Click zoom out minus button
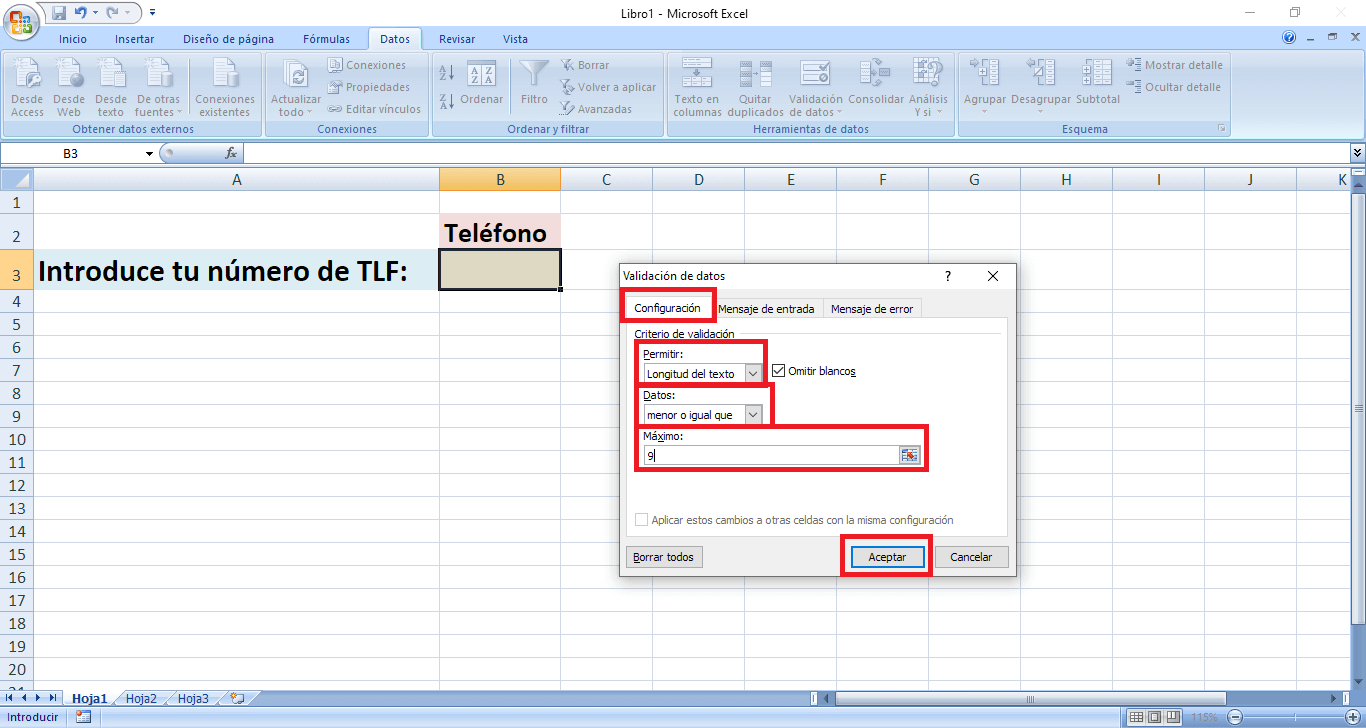1366x728 pixels. (1235, 717)
